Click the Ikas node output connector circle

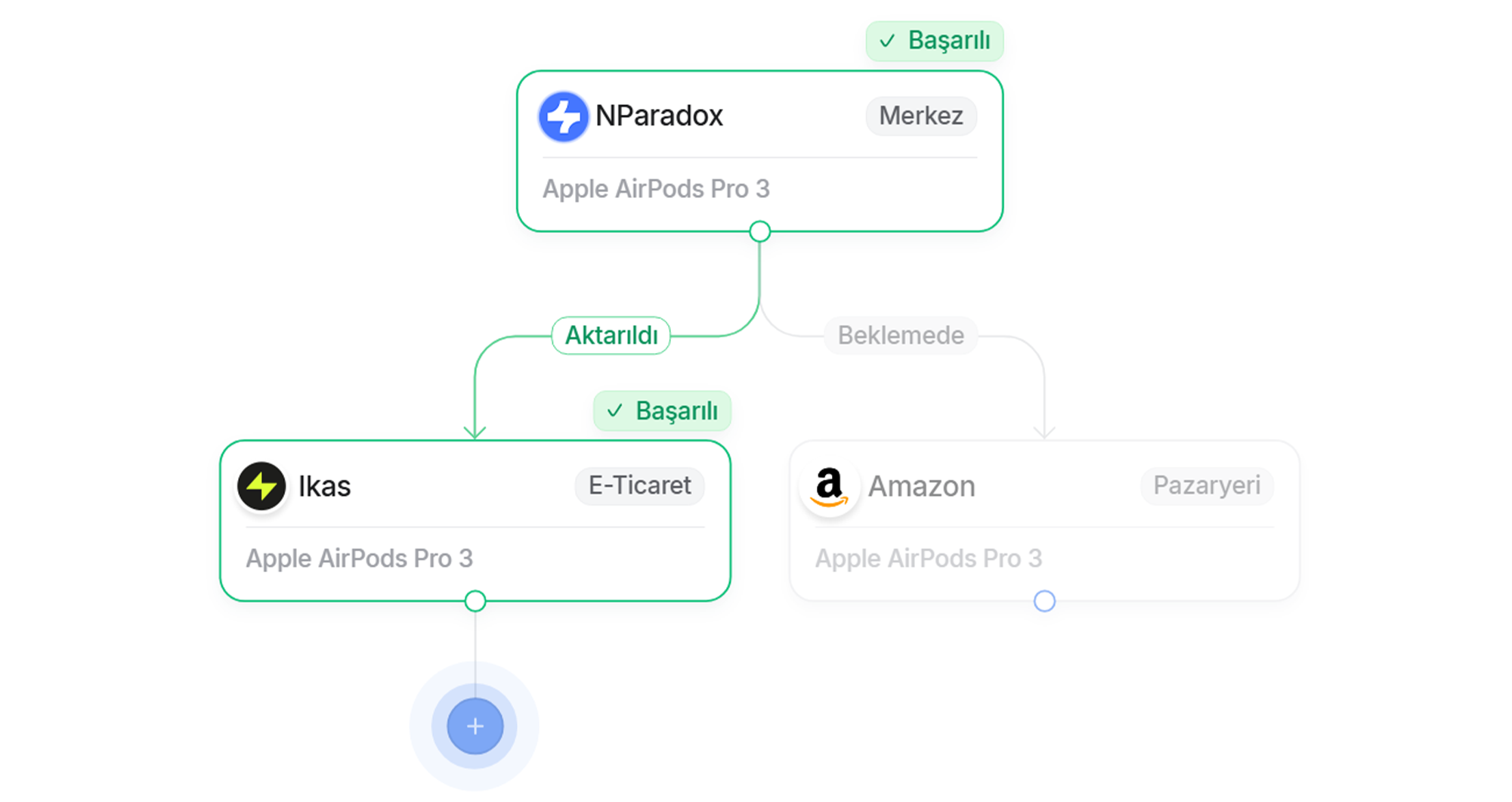click(475, 601)
